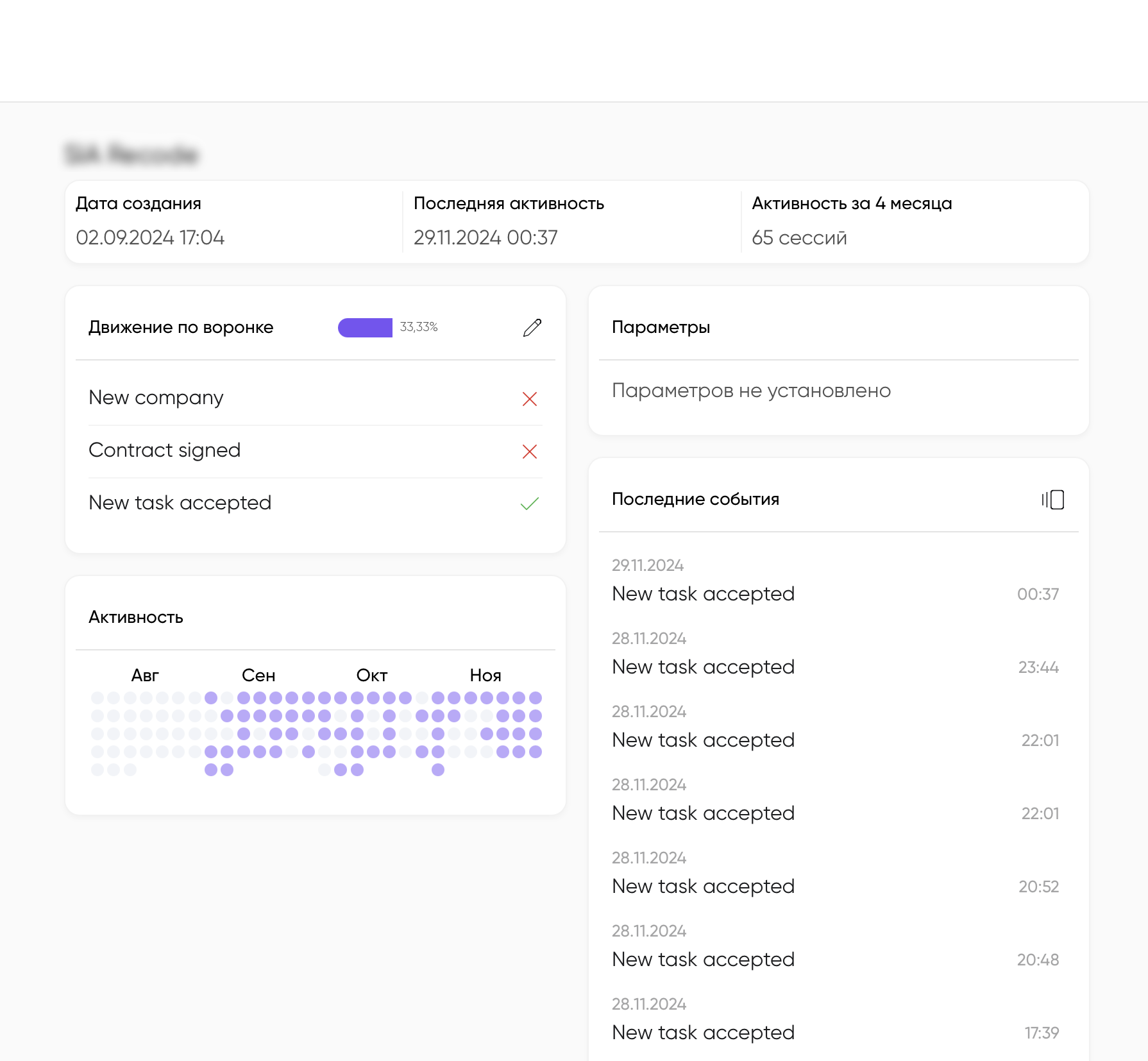Click the Ноя month label in activity chart
This screenshot has width=1148, height=1061.
[485, 675]
